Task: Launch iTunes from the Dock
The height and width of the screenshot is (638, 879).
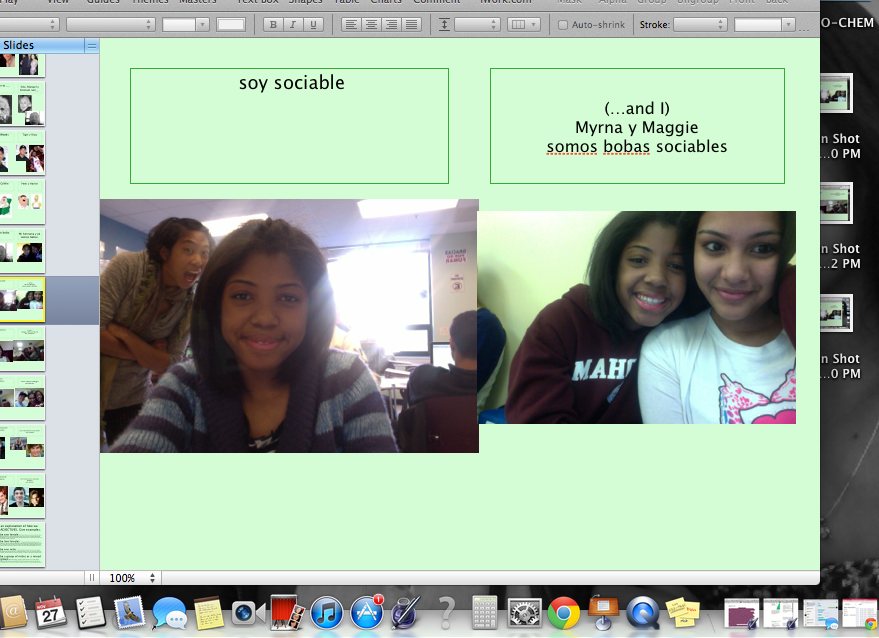Action: tap(327, 611)
